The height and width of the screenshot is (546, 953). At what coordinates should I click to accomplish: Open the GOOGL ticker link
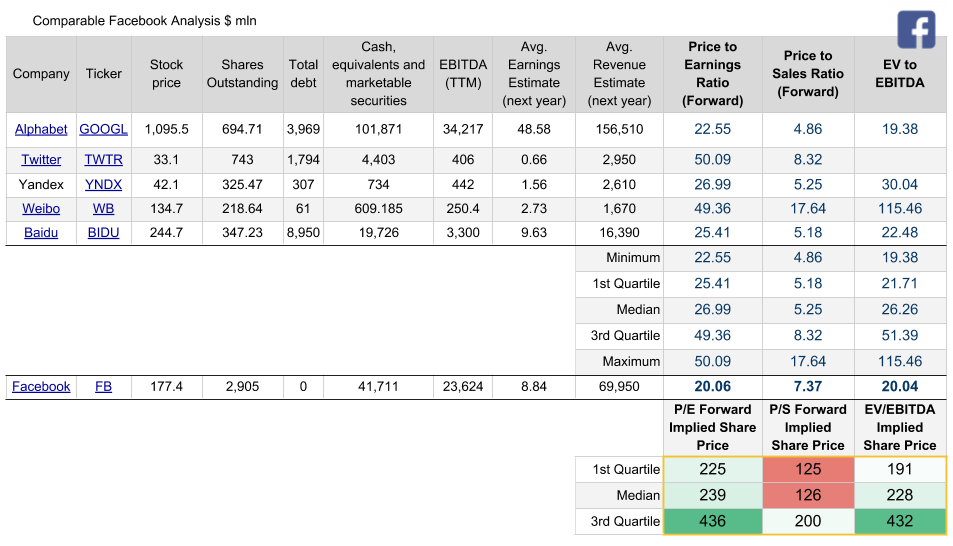pyautogui.click(x=103, y=129)
